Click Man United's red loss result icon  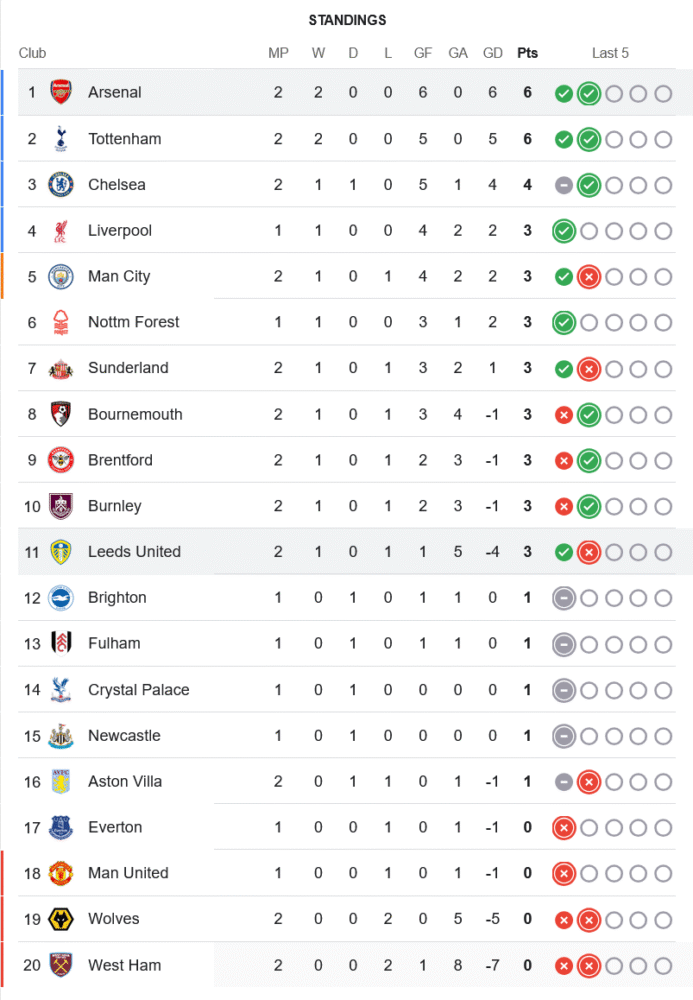pyautogui.click(x=564, y=874)
